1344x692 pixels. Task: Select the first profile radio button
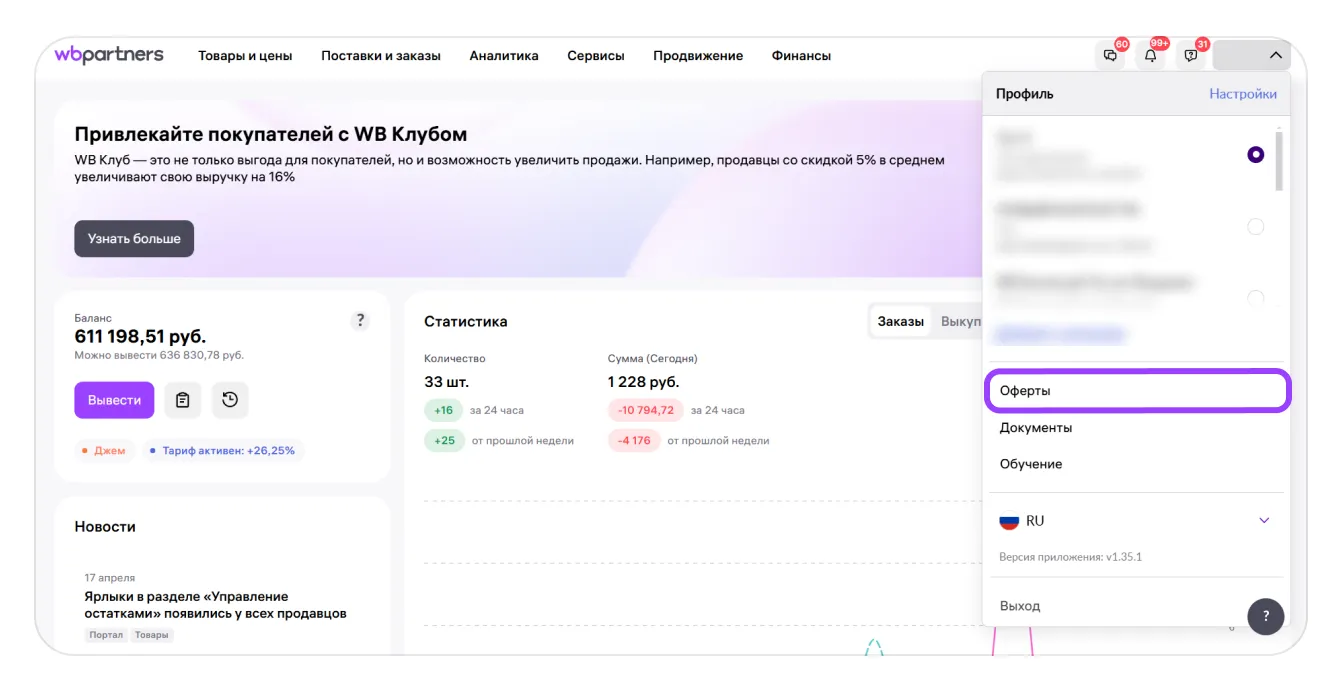tap(1255, 155)
